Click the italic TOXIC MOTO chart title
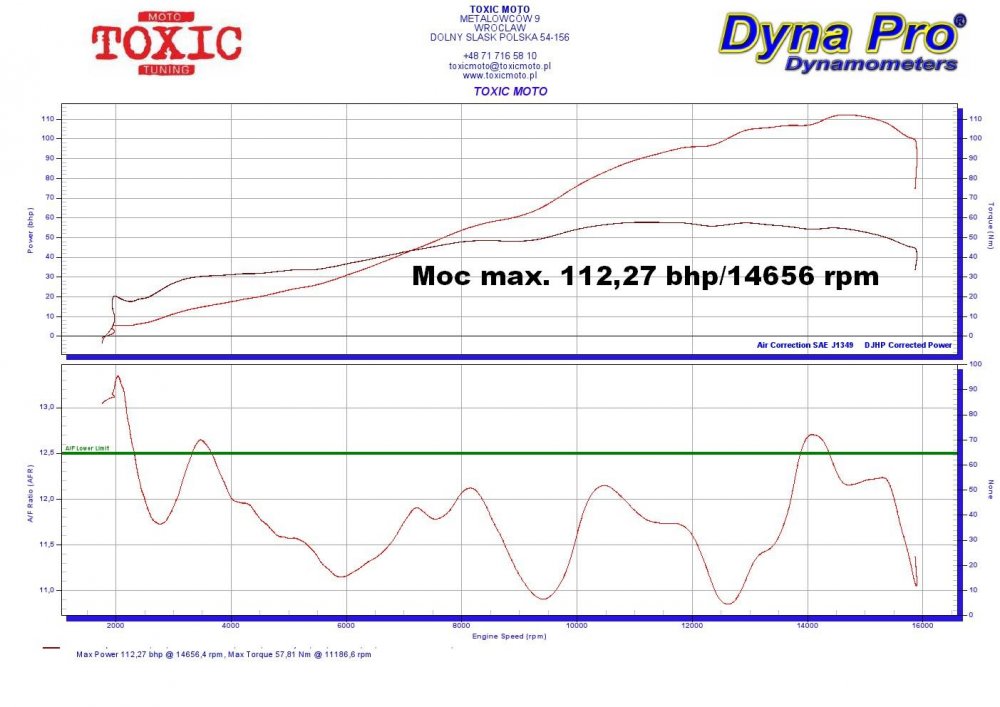The image size is (1000, 707). tap(510, 91)
